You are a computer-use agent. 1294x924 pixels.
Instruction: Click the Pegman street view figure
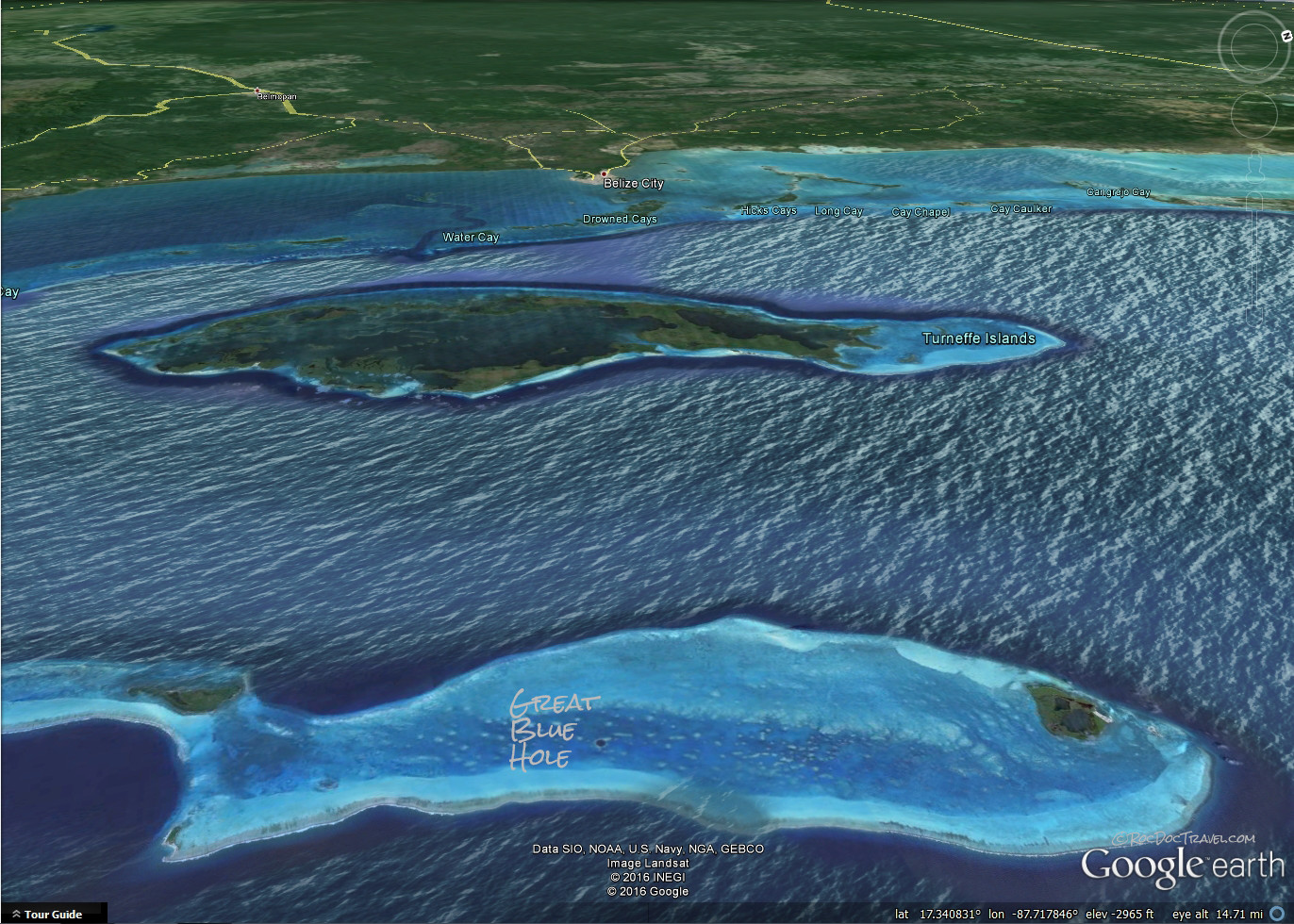click(x=1254, y=167)
